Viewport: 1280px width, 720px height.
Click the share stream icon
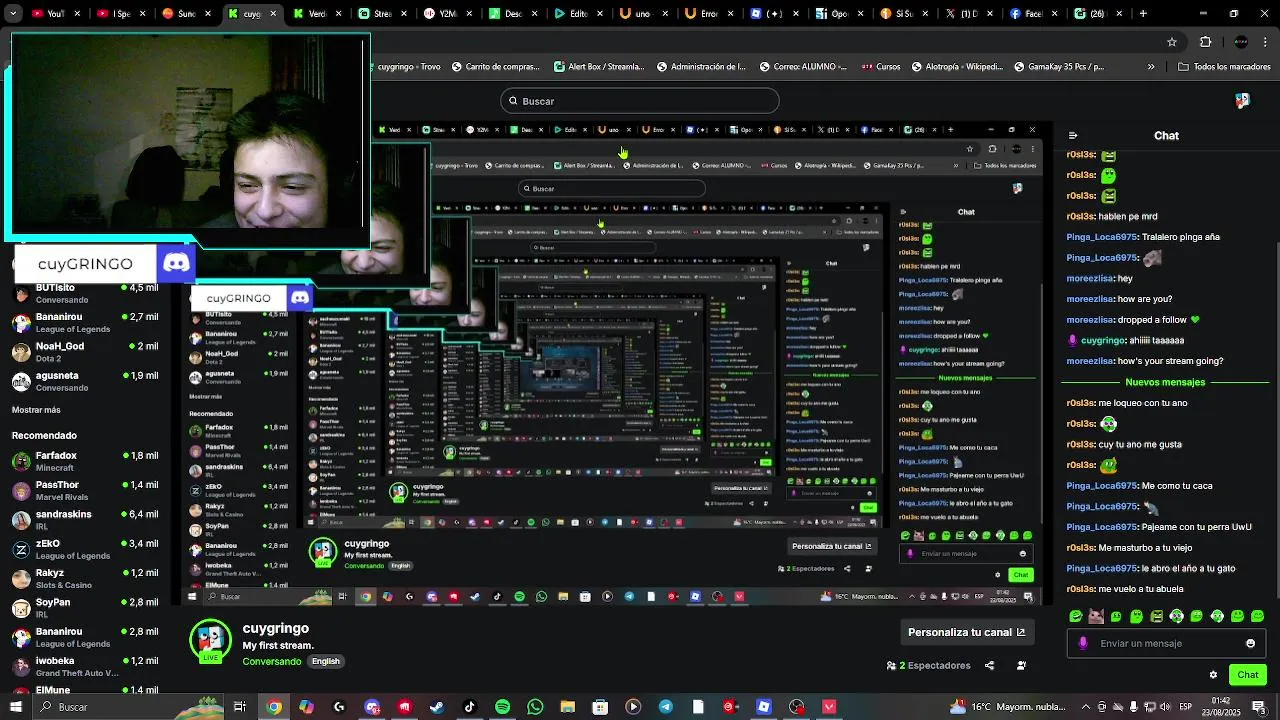coord(989,665)
